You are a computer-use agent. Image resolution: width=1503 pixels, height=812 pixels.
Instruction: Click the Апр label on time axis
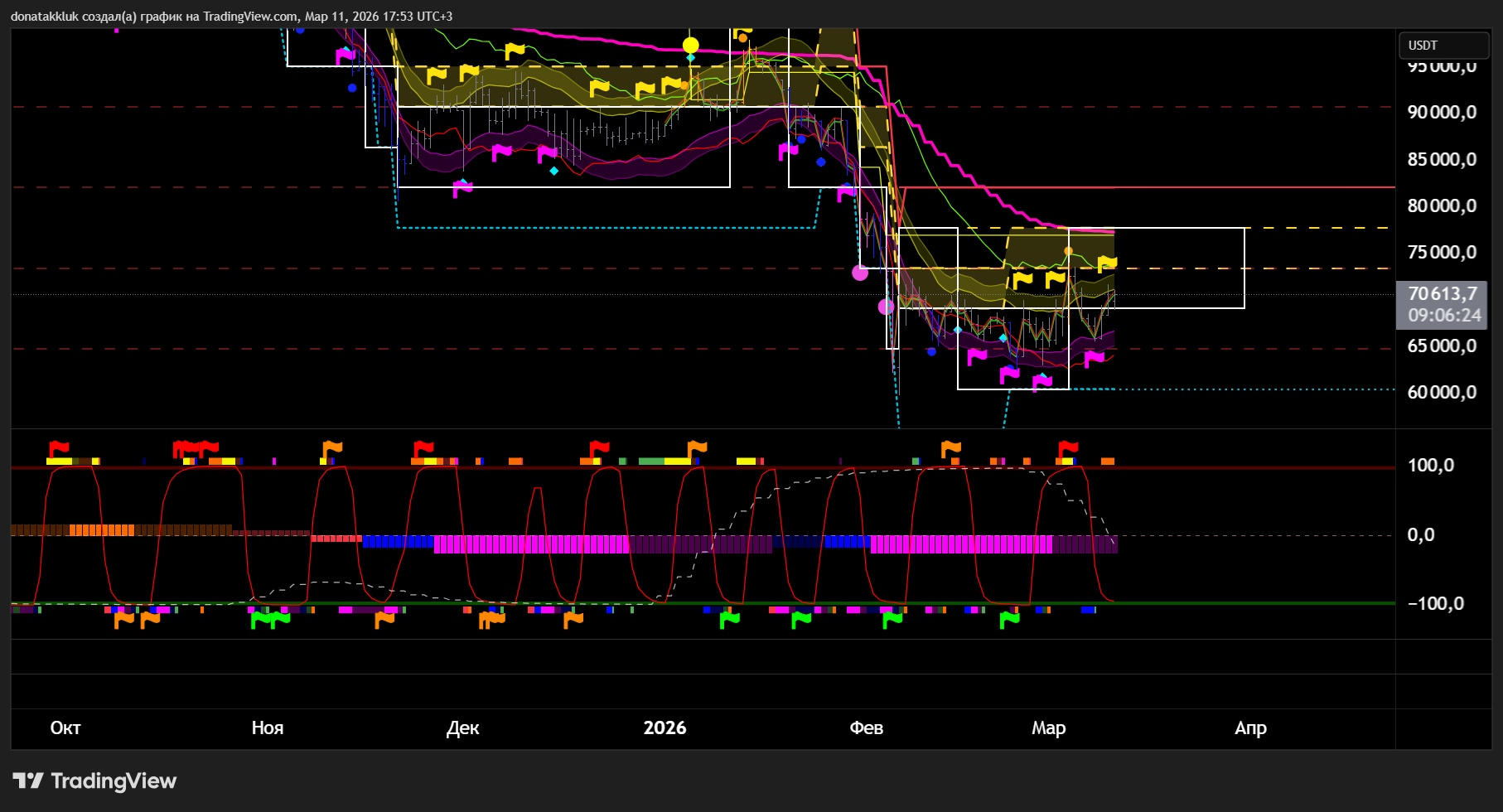tap(1250, 727)
